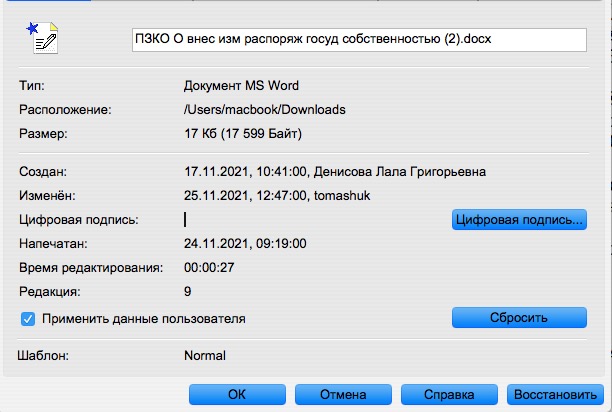The image size is (612, 412).
Task: Select the path /Users/macbook/Downloads
Action: [265, 110]
